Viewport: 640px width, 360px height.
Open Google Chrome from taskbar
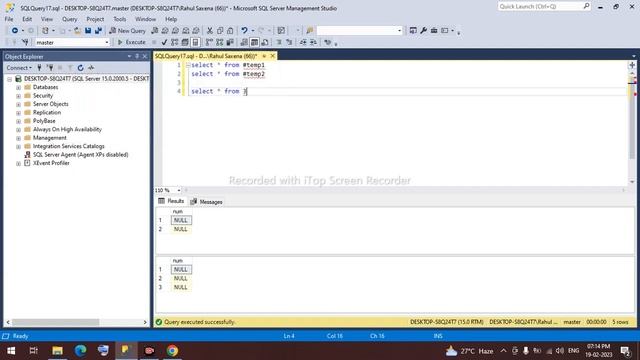point(172,351)
